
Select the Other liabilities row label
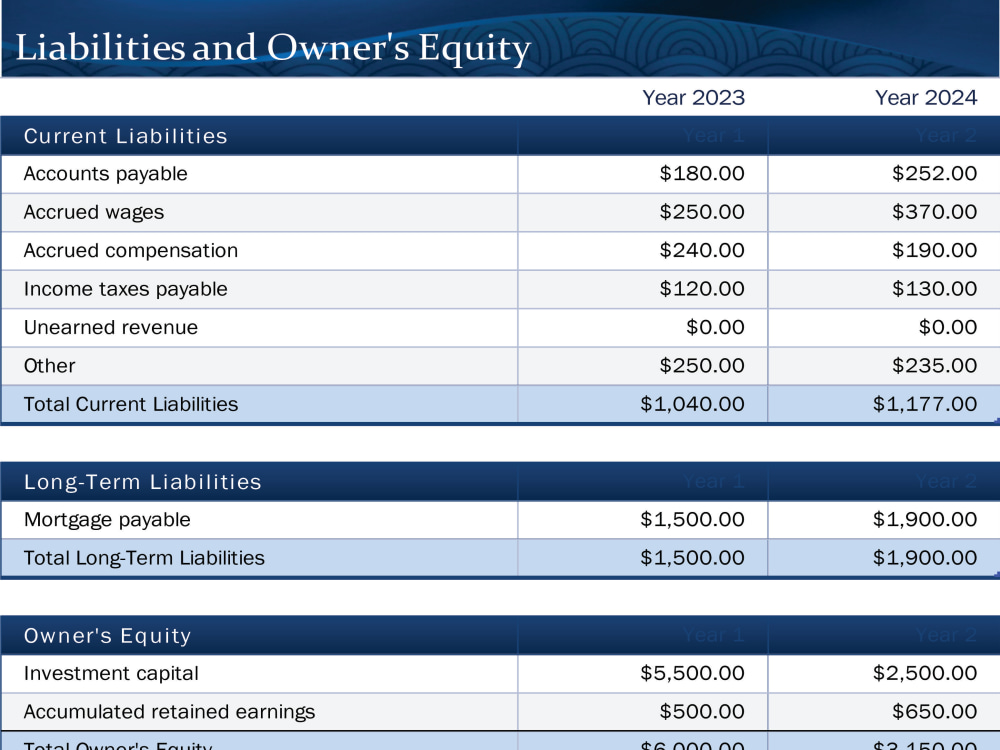(50, 366)
